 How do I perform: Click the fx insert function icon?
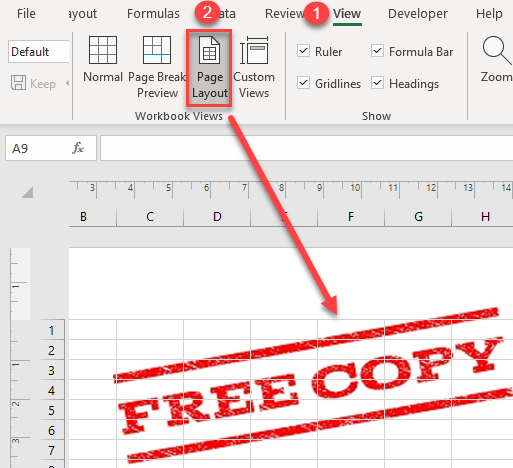tap(78, 148)
